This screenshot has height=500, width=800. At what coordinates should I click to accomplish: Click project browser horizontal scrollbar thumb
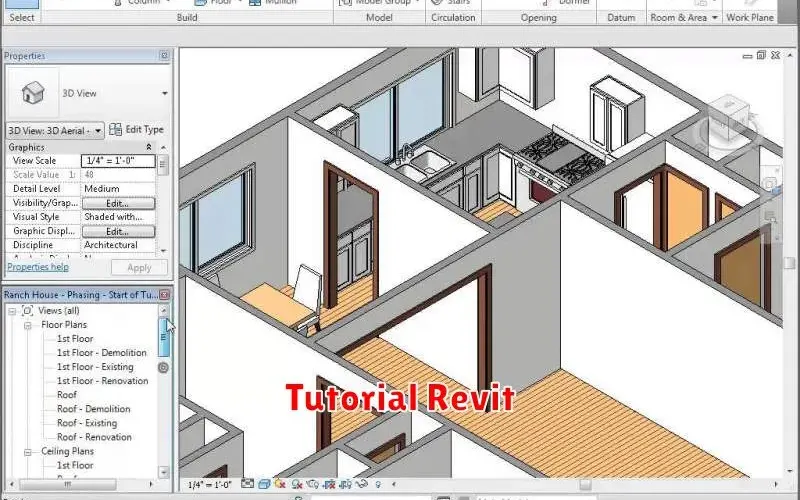[67, 484]
